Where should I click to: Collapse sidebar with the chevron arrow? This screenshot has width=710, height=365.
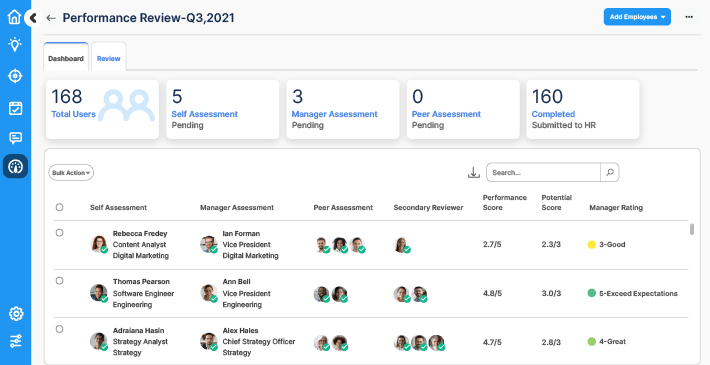33,18
